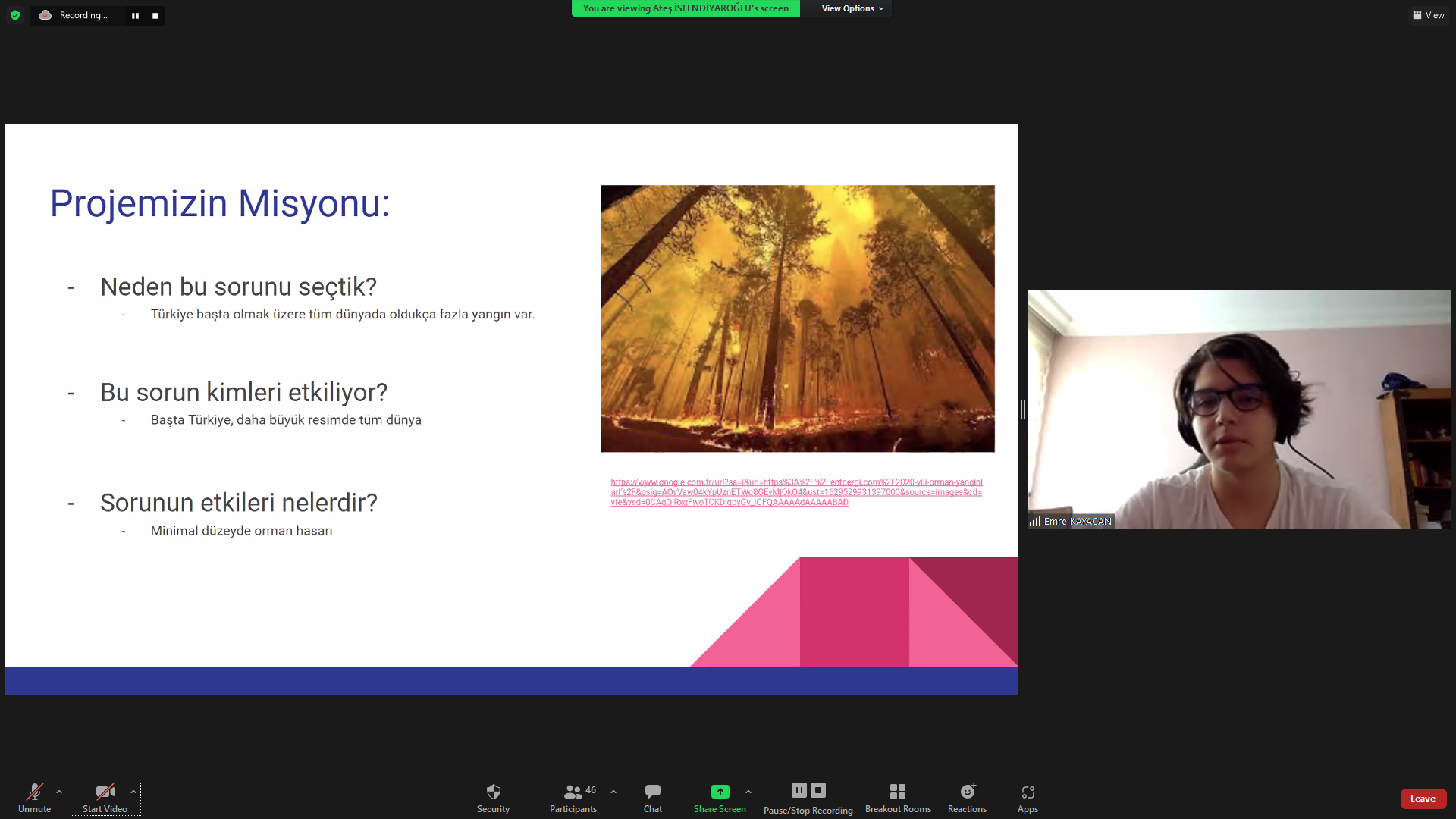Click the red Leave button
1456x819 pixels.
coord(1423,799)
